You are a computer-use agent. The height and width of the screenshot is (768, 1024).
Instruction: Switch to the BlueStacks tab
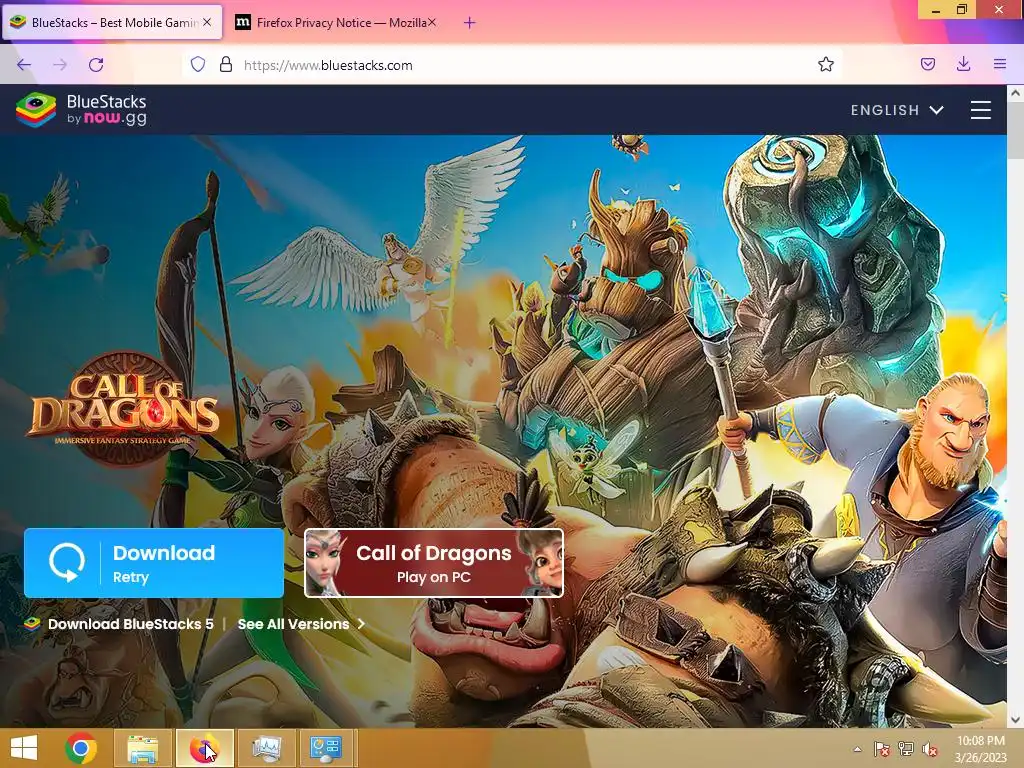112,22
